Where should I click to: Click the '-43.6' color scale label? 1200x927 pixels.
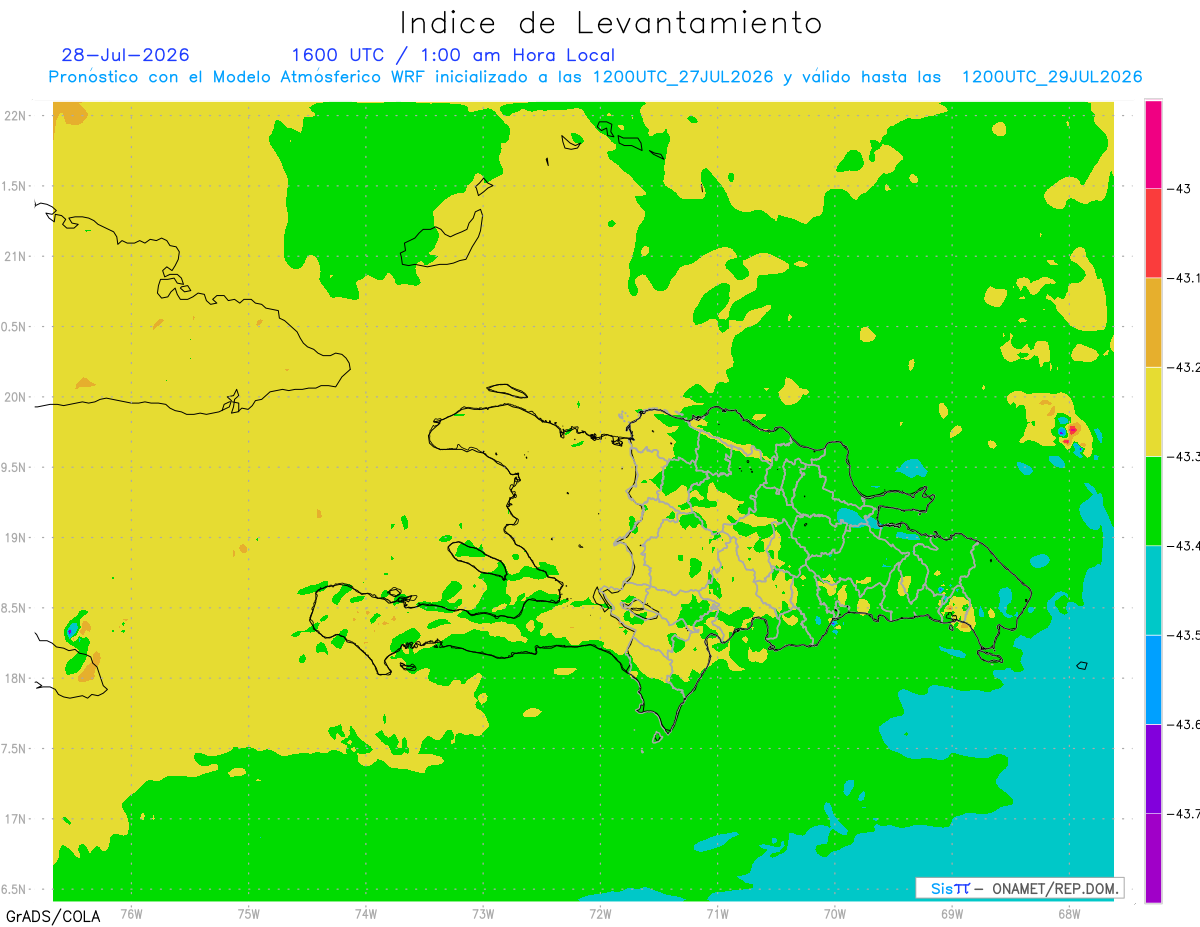click(1182, 724)
